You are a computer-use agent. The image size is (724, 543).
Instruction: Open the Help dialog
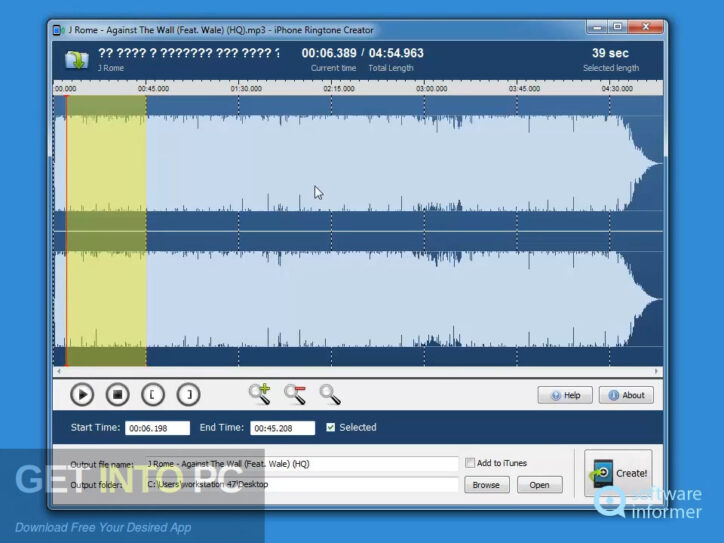pos(565,395)
